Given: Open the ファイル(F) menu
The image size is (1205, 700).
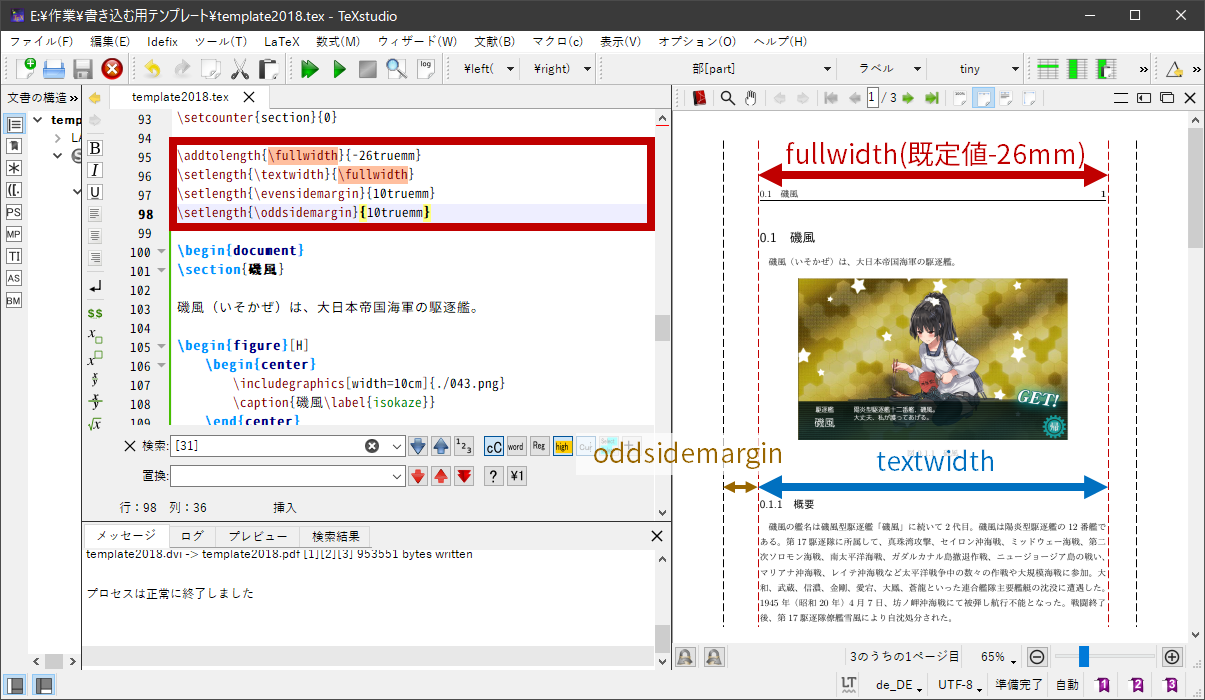Looking at the screenshot, I should pyautogui.click(x=41, y=41).
